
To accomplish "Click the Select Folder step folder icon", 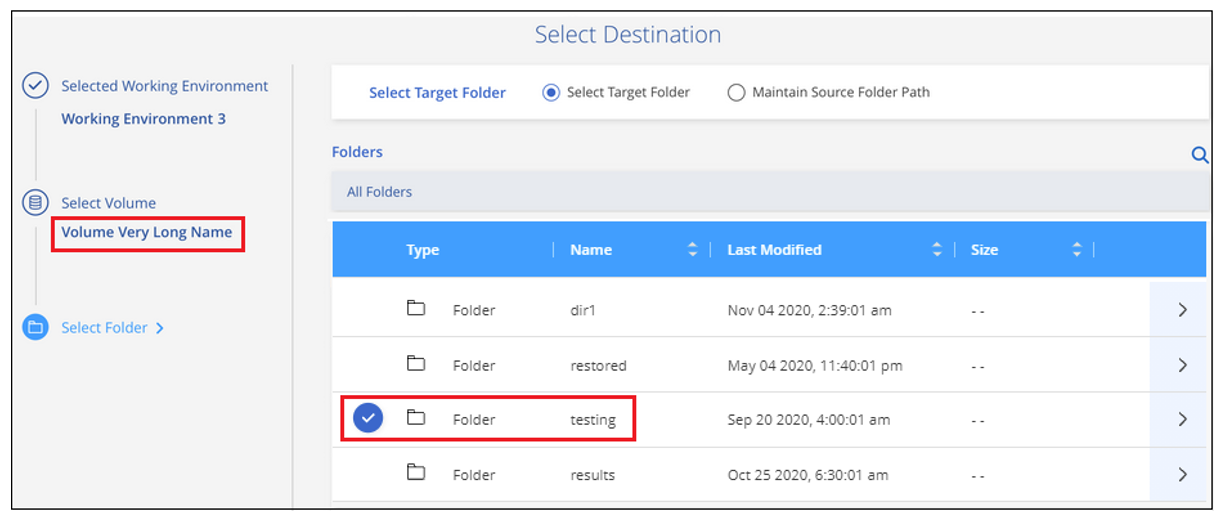I will [x=36, y=327].
